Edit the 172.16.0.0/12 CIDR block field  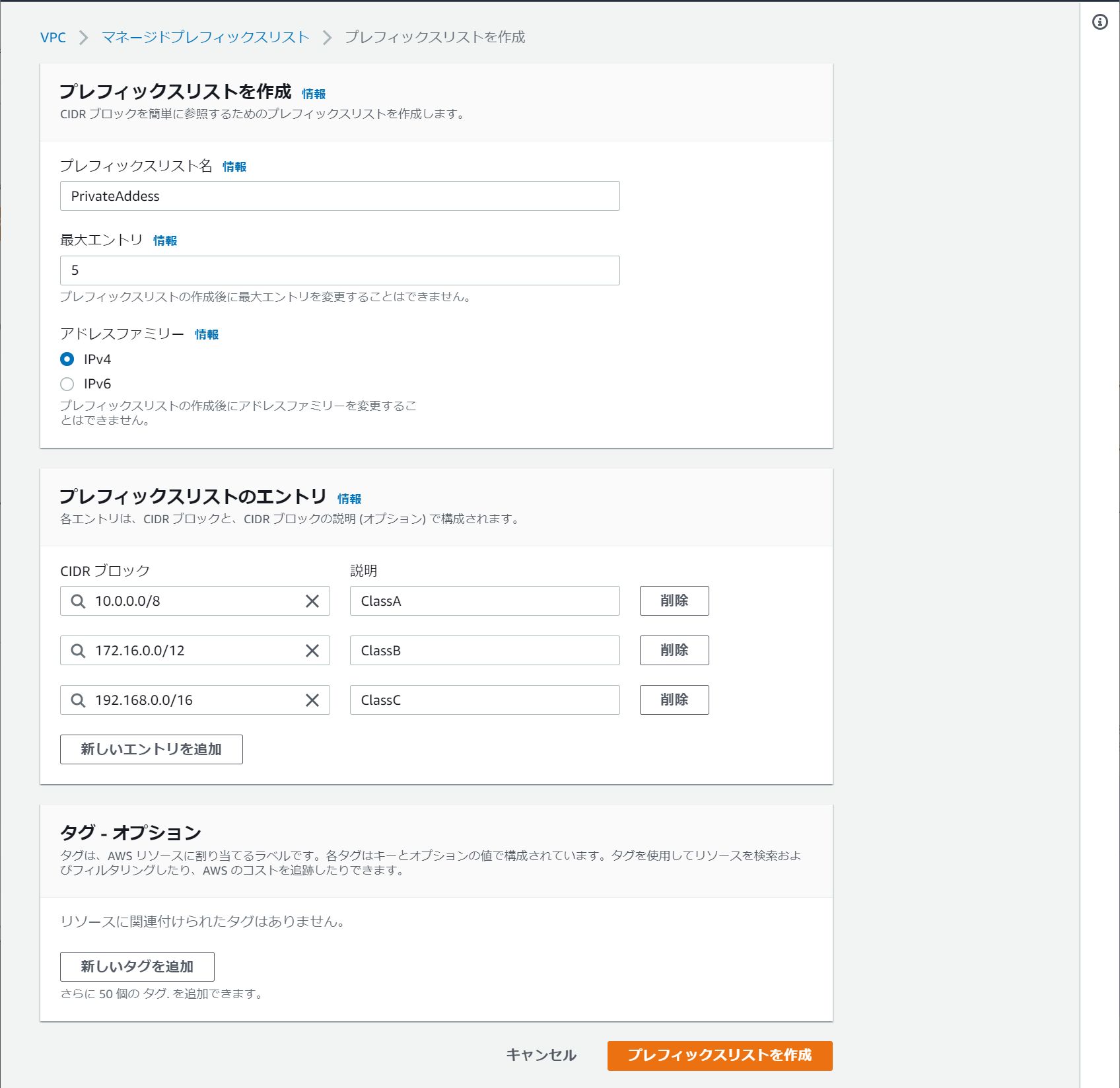click(195, 651)
